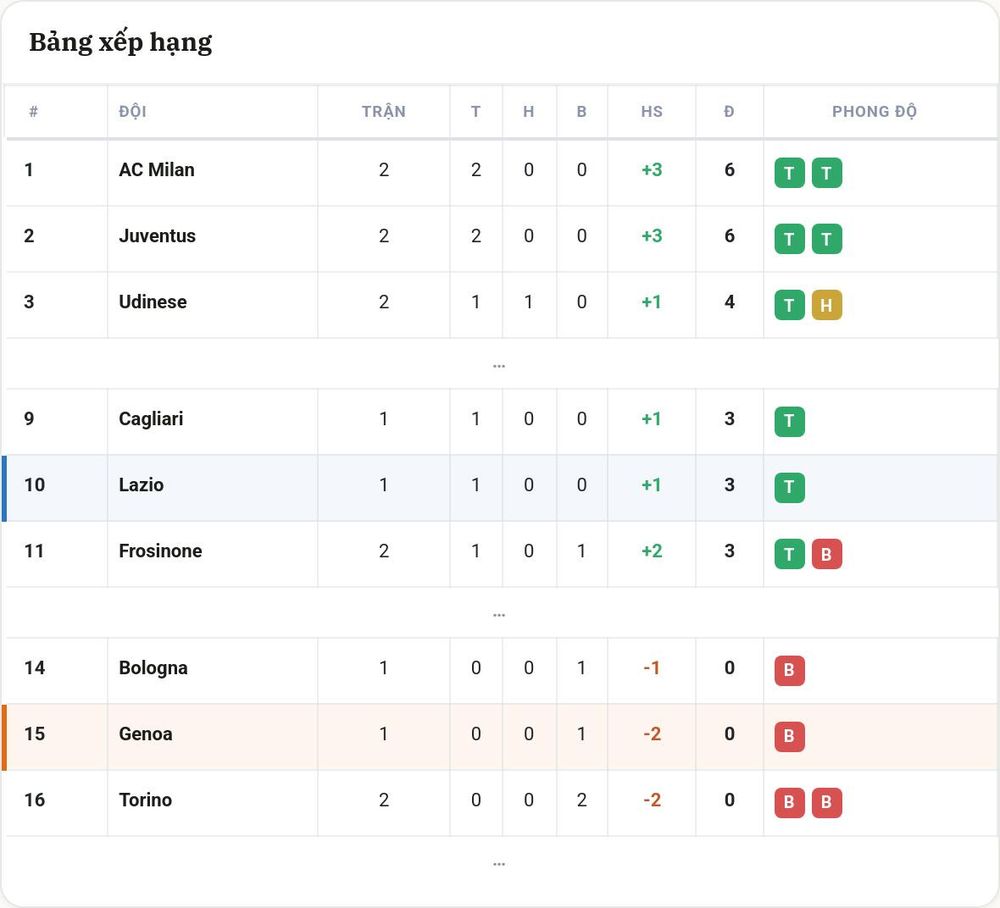Image resolution: width=1000 pixels, height=908 pixels.
Task: Click the HS column header
Action: (x=652, y=112)
